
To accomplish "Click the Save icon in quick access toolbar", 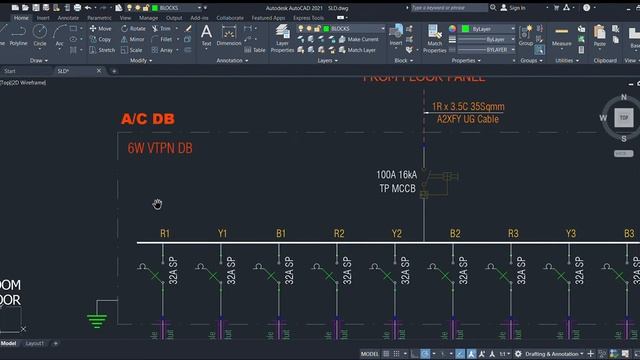I will click(x=36, y=7).
